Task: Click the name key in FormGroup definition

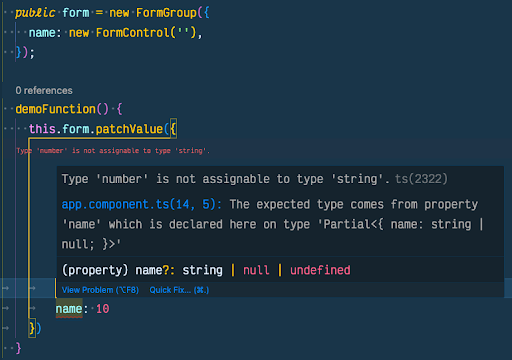Action: (42, 33)
